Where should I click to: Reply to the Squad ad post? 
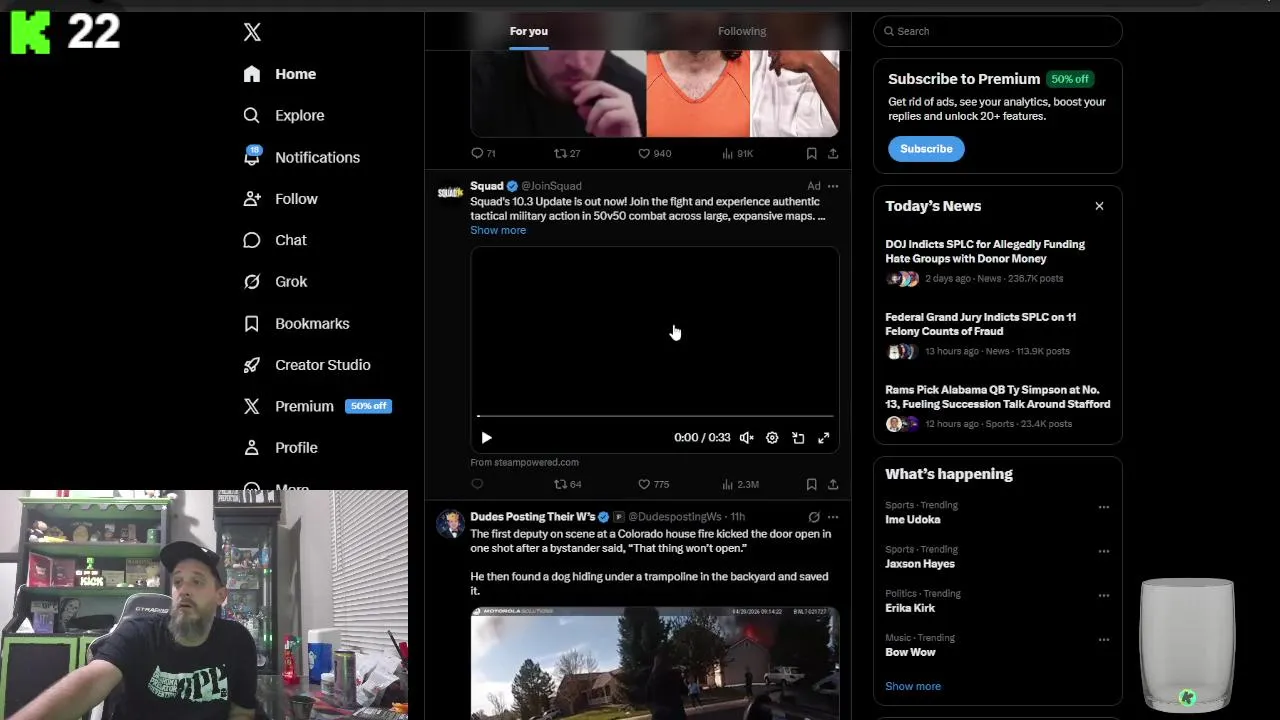477,484
